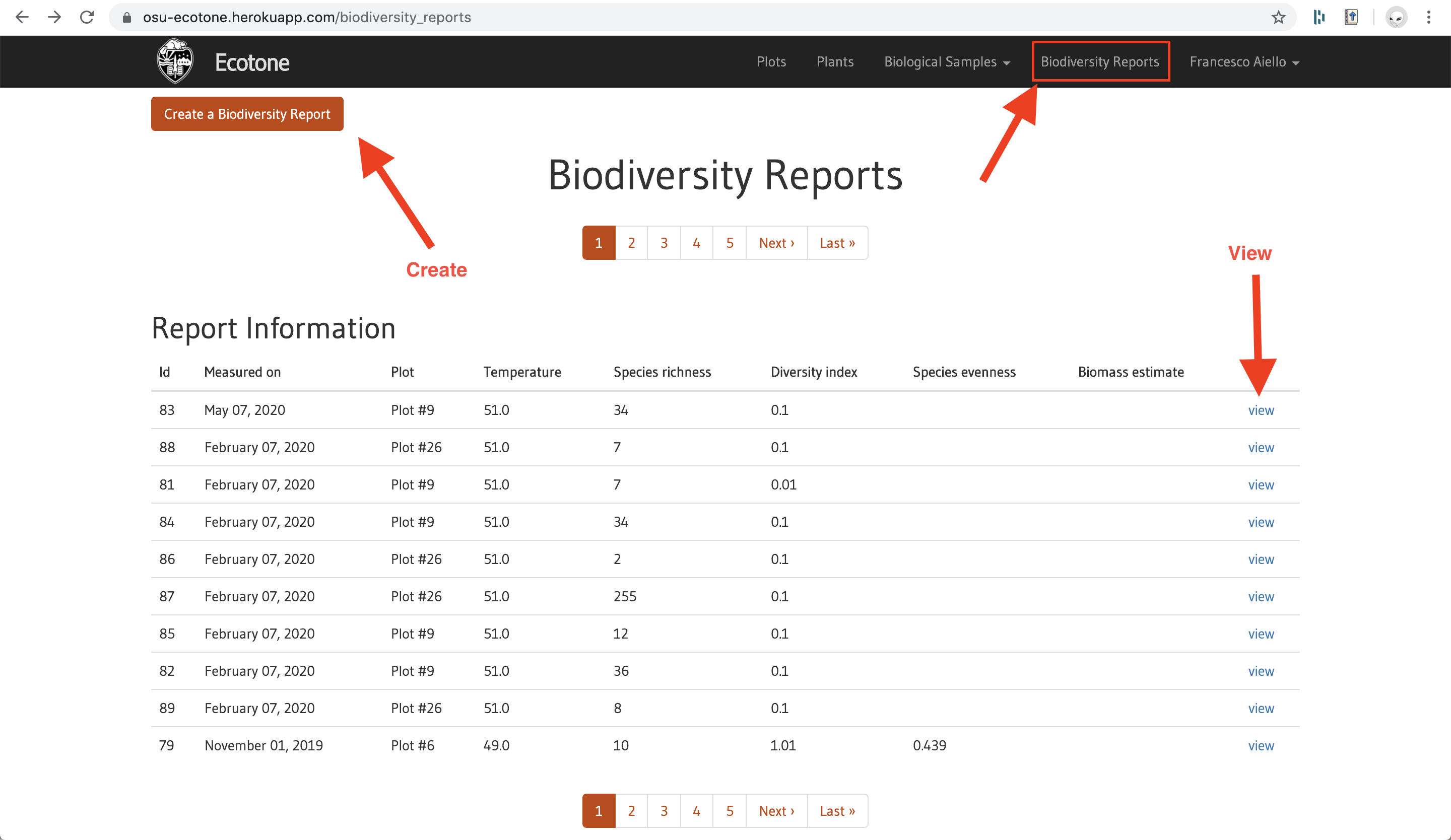Screen dimensions: 1451x840
Task: Click the Plot column header
Action: coord(403,372)
